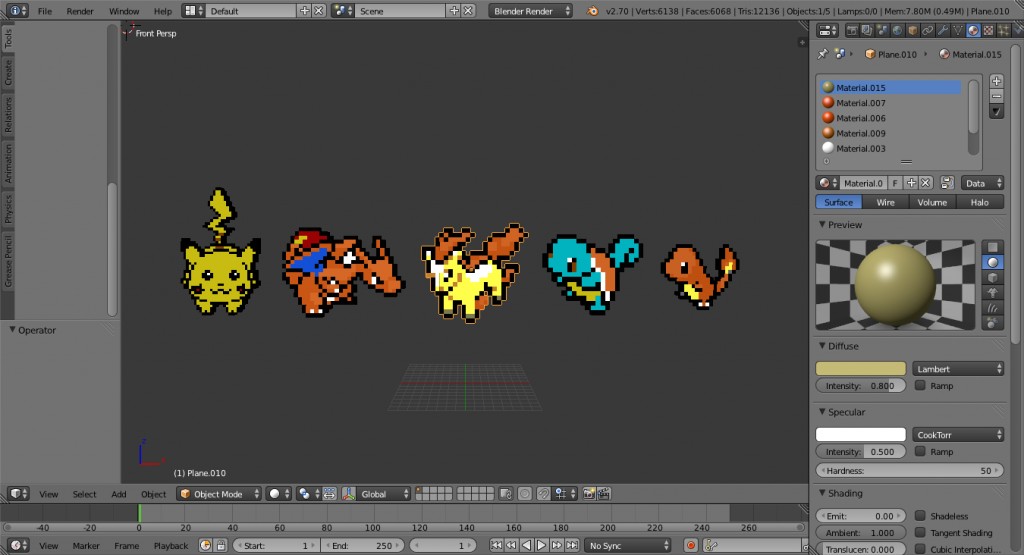
Task: Collapse the Operator panel
Action: [x=12, y=330]
